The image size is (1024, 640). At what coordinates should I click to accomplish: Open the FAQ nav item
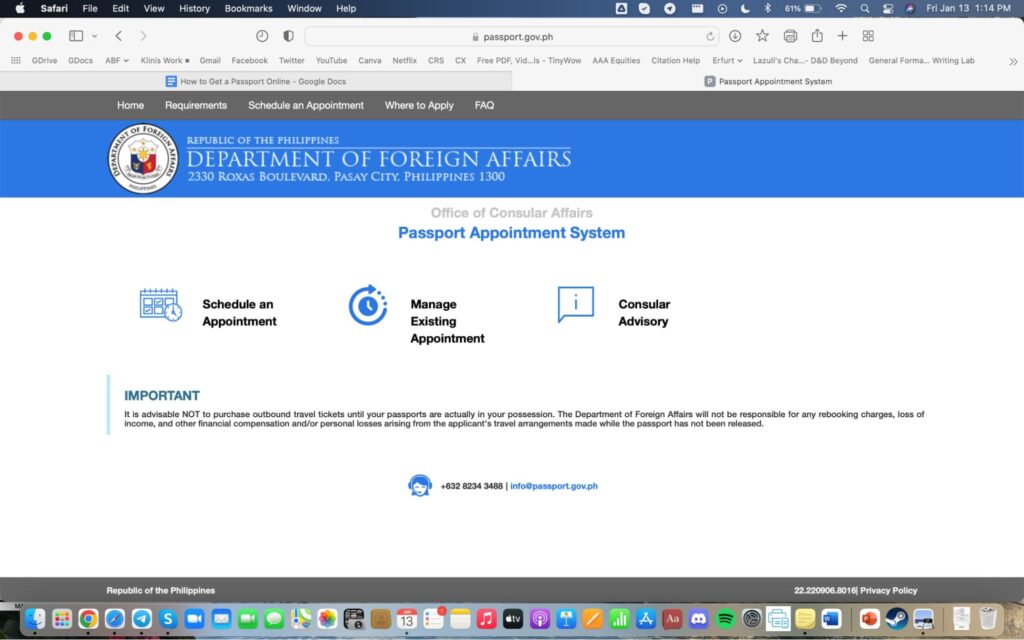click(484, 105)
